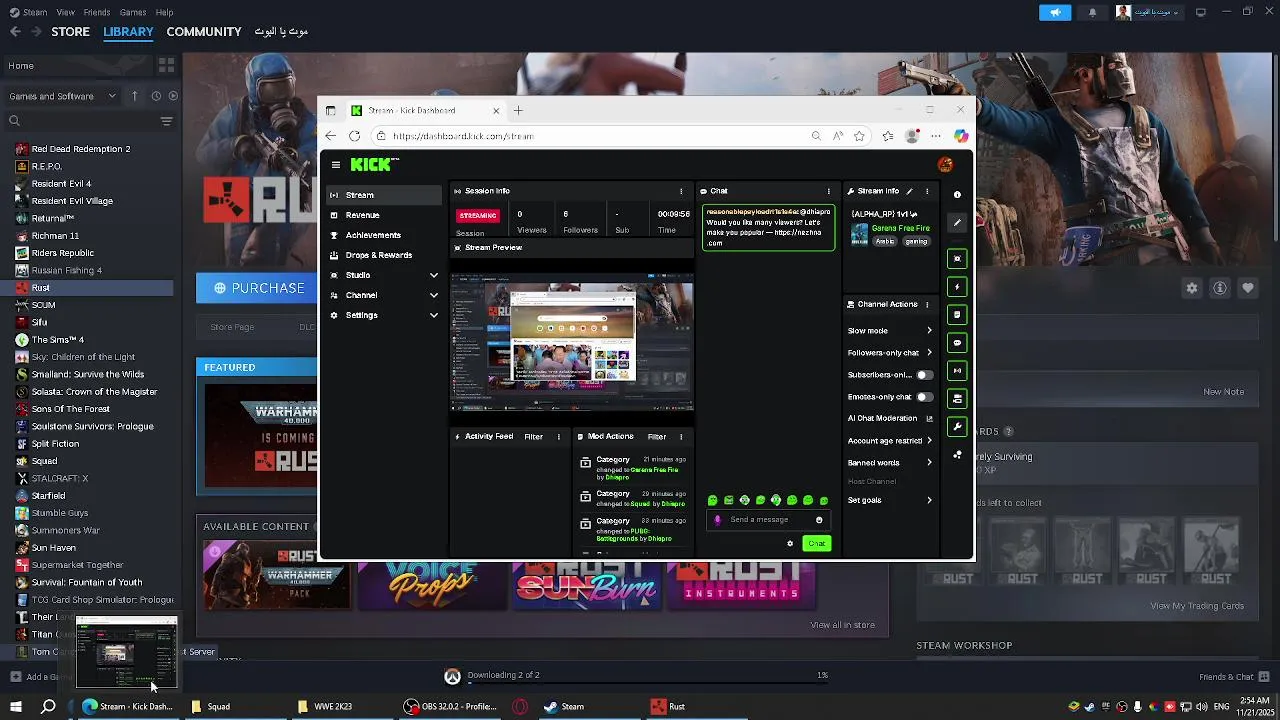The width and height of the screenshot is (1280, 720).
Task: Open chat settings gear icon
Action: point(790,544)
